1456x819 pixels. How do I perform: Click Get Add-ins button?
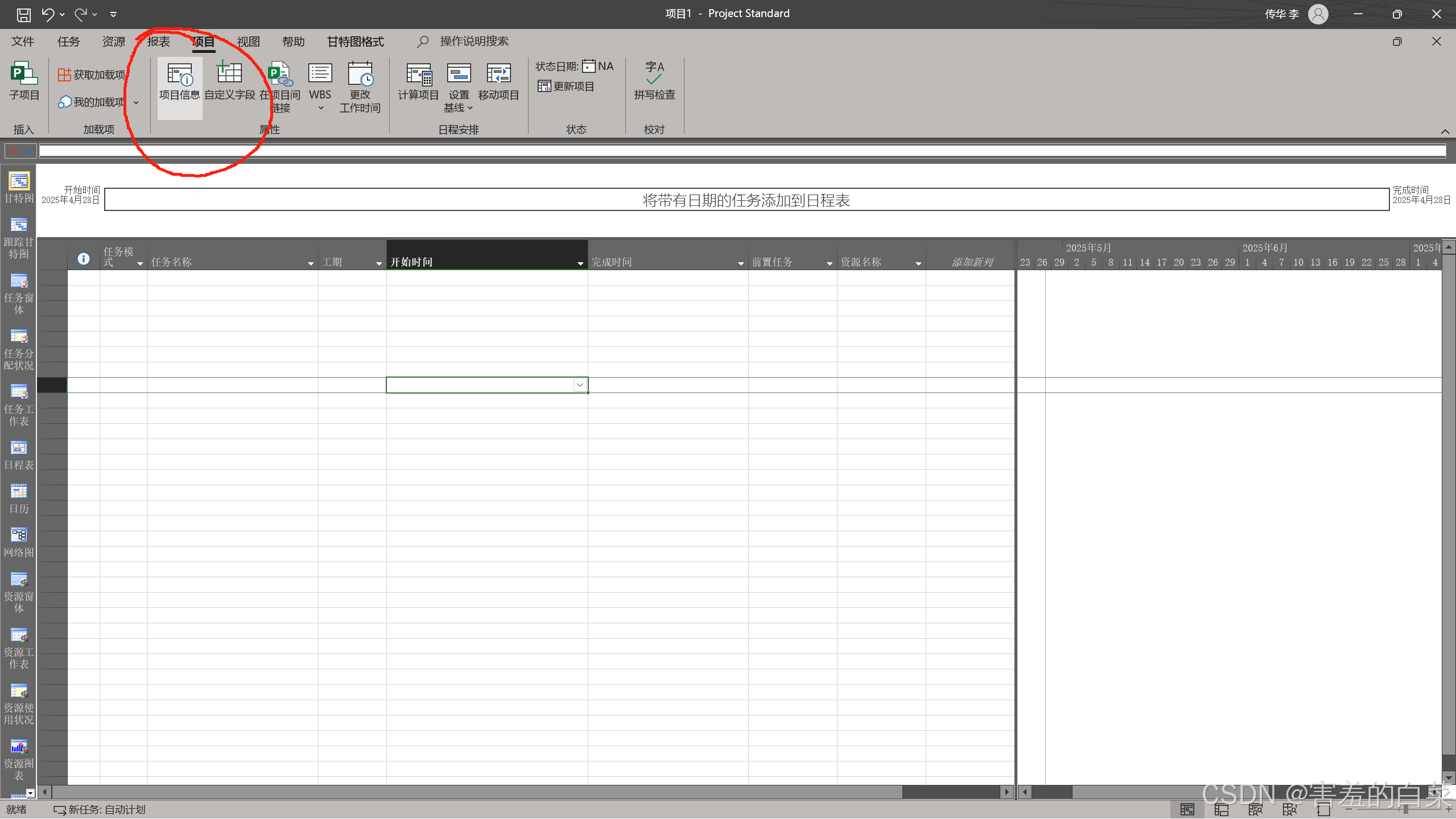[92, 75]
